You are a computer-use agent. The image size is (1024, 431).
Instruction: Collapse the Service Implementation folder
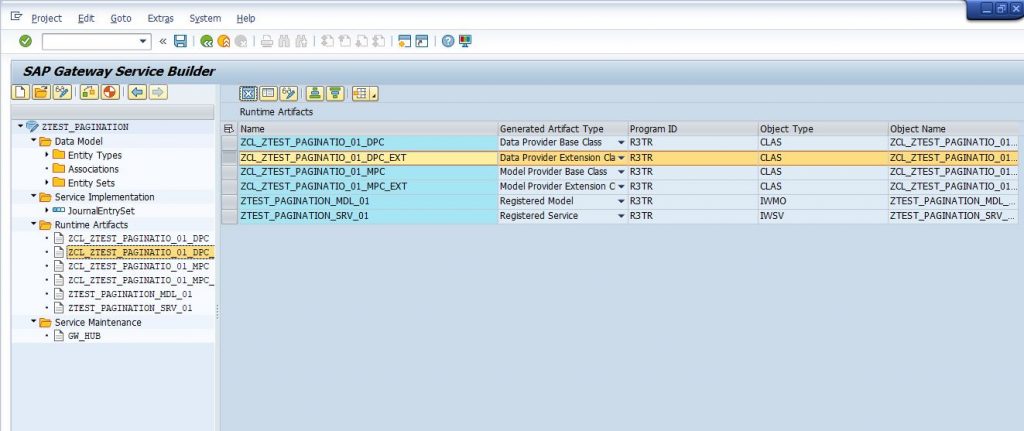(33, 197)
